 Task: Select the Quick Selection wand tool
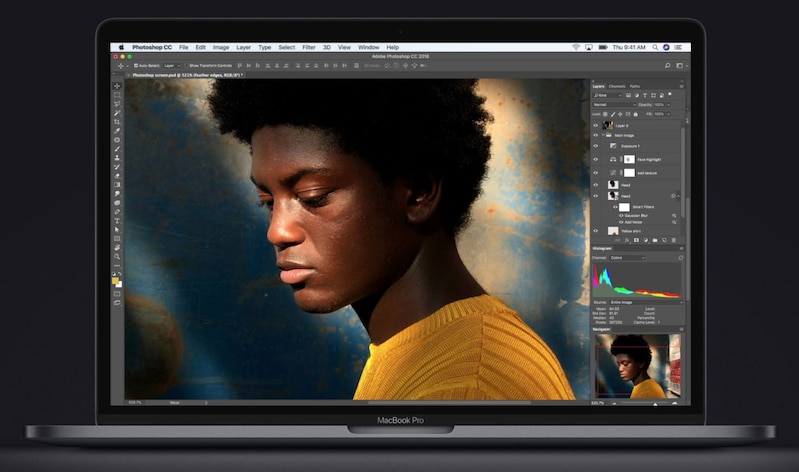point(117,113)
